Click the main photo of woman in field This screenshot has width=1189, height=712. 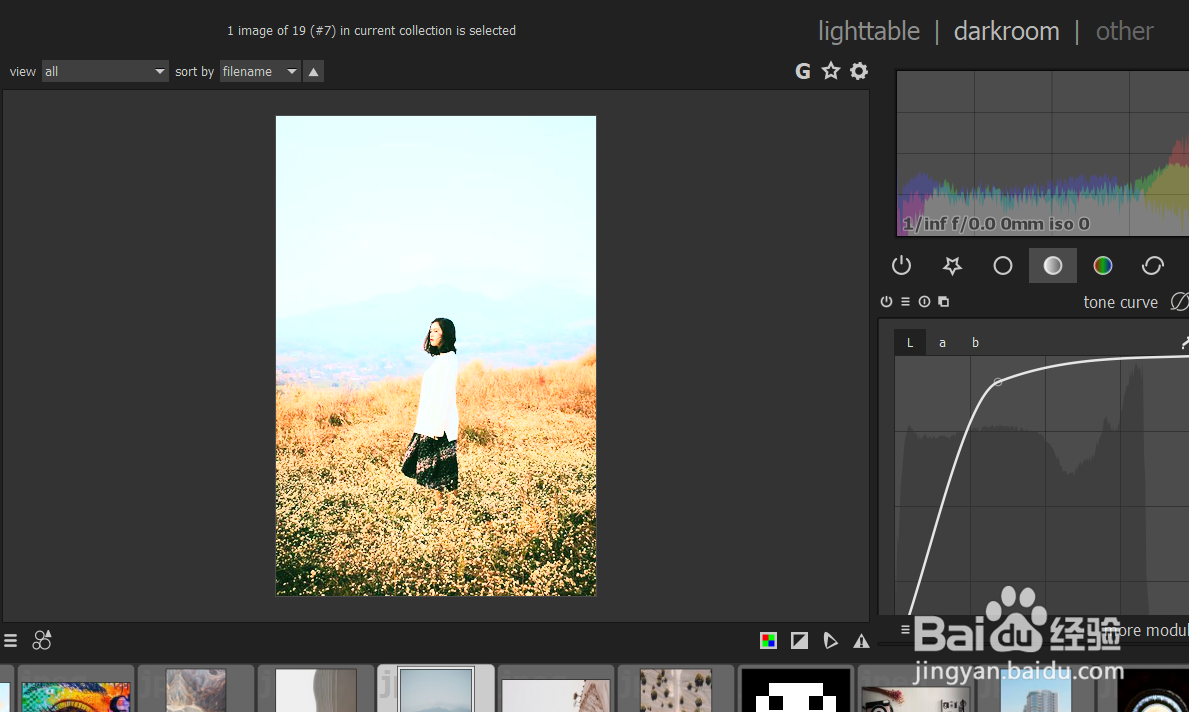pyautogui.click(x=436, y=356)
